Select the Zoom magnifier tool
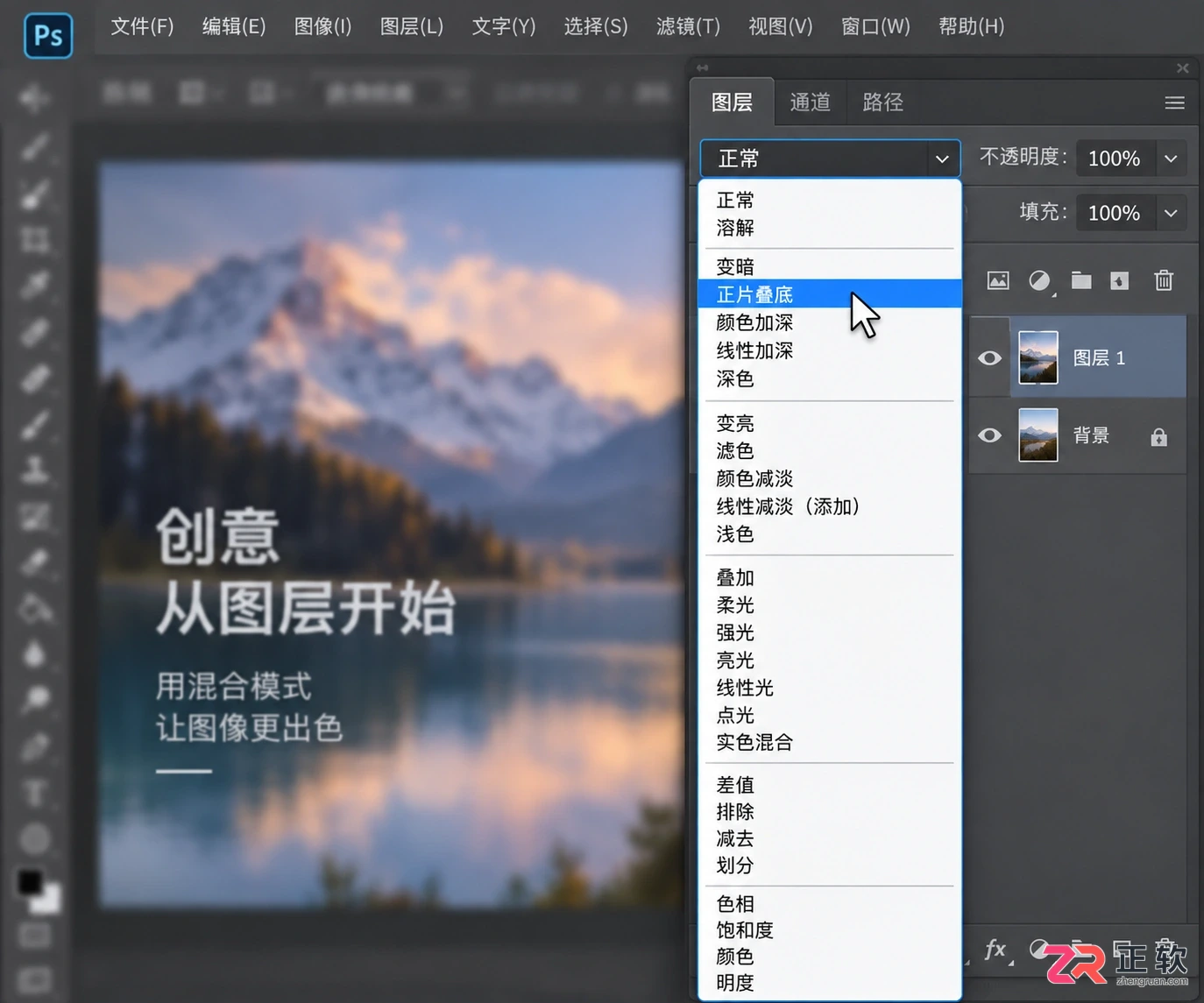Image resolution: width=1204 pixels, height=1003 pixels. click(35, 699)
